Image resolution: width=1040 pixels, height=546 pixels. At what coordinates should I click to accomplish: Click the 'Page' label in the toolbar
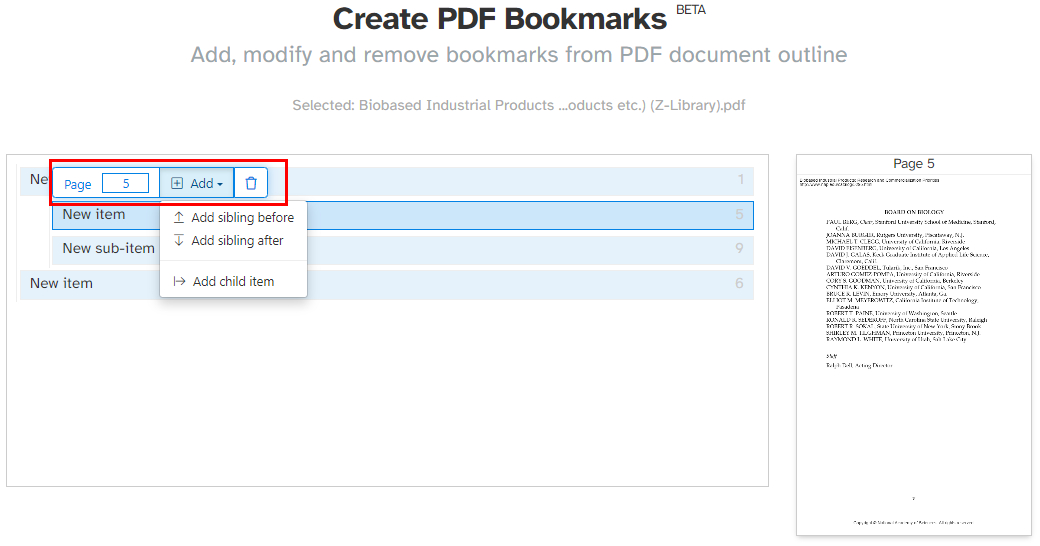click(x=78, y=184)
